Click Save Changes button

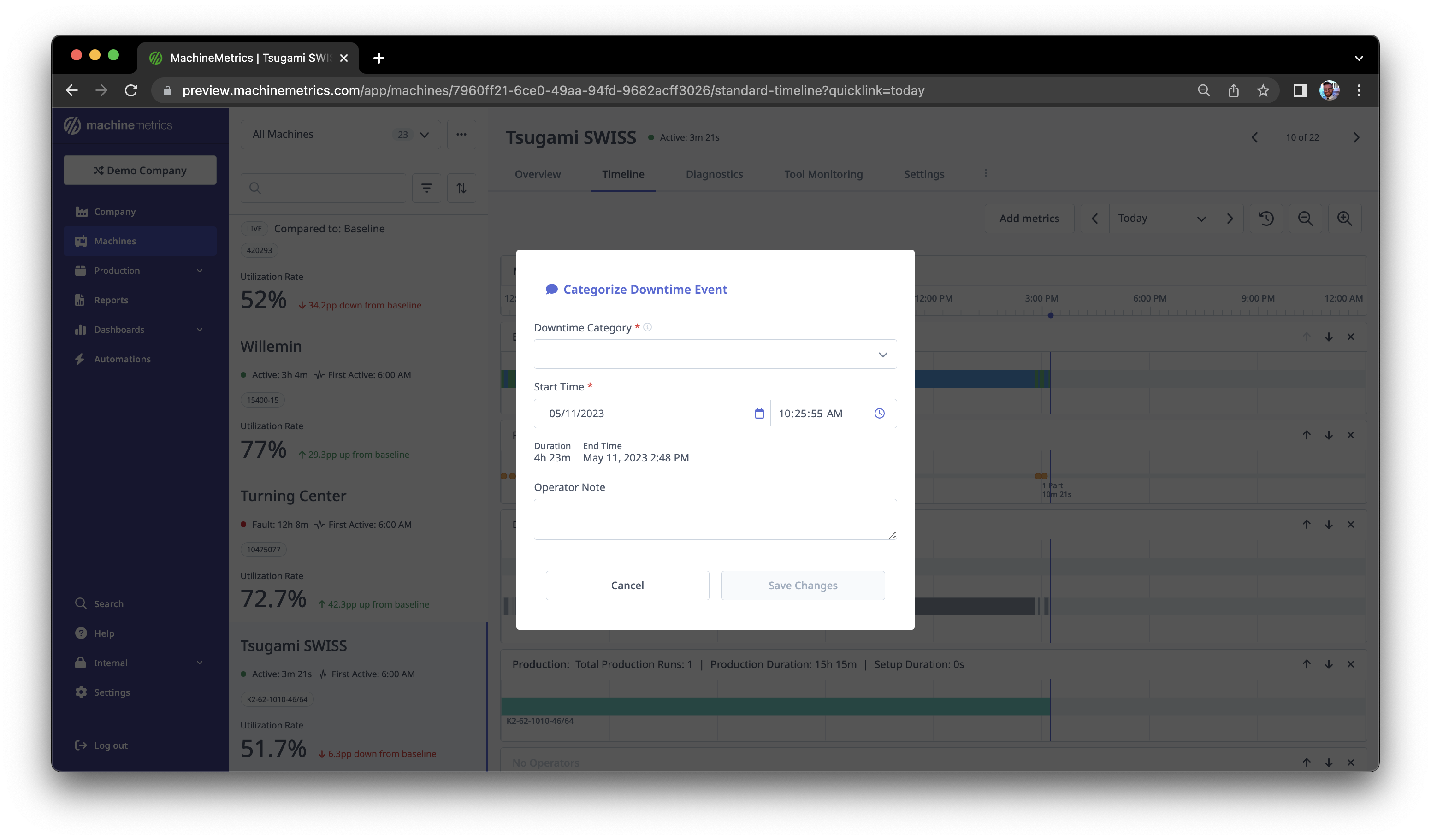tap(802, 585)
